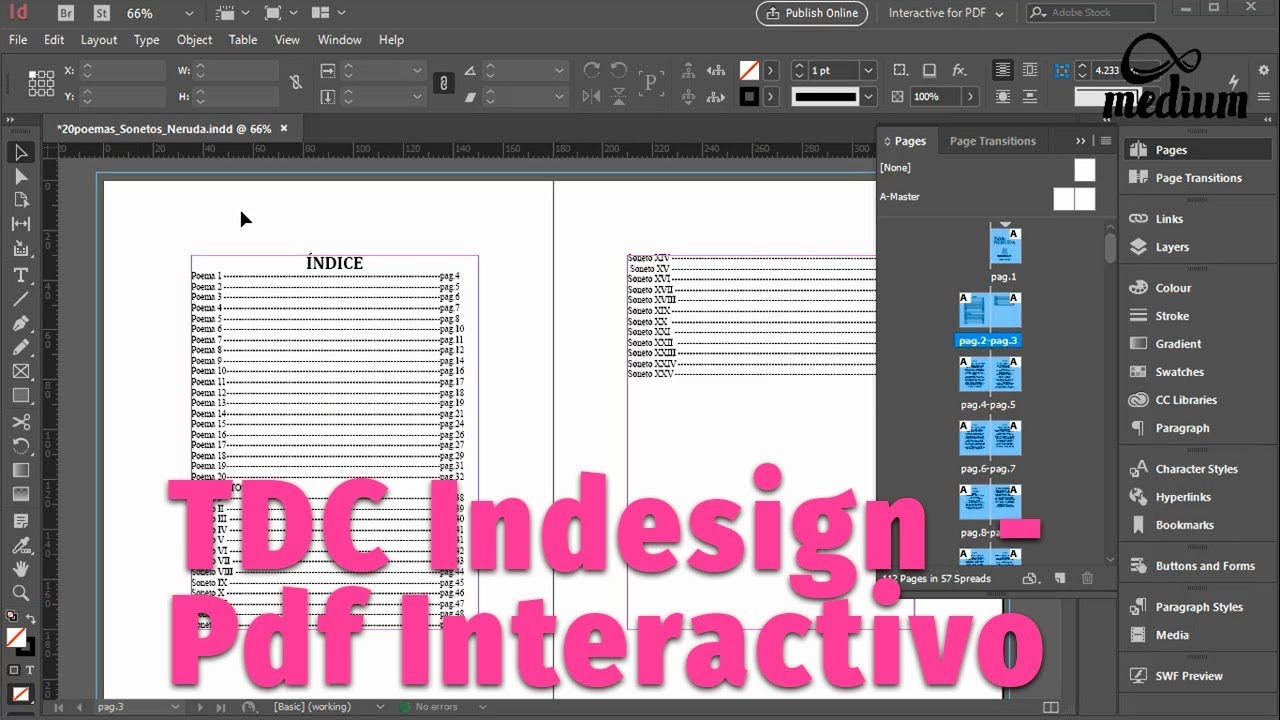
Task: Select the Direct Selection tool
Action: (x=20, y=177)
